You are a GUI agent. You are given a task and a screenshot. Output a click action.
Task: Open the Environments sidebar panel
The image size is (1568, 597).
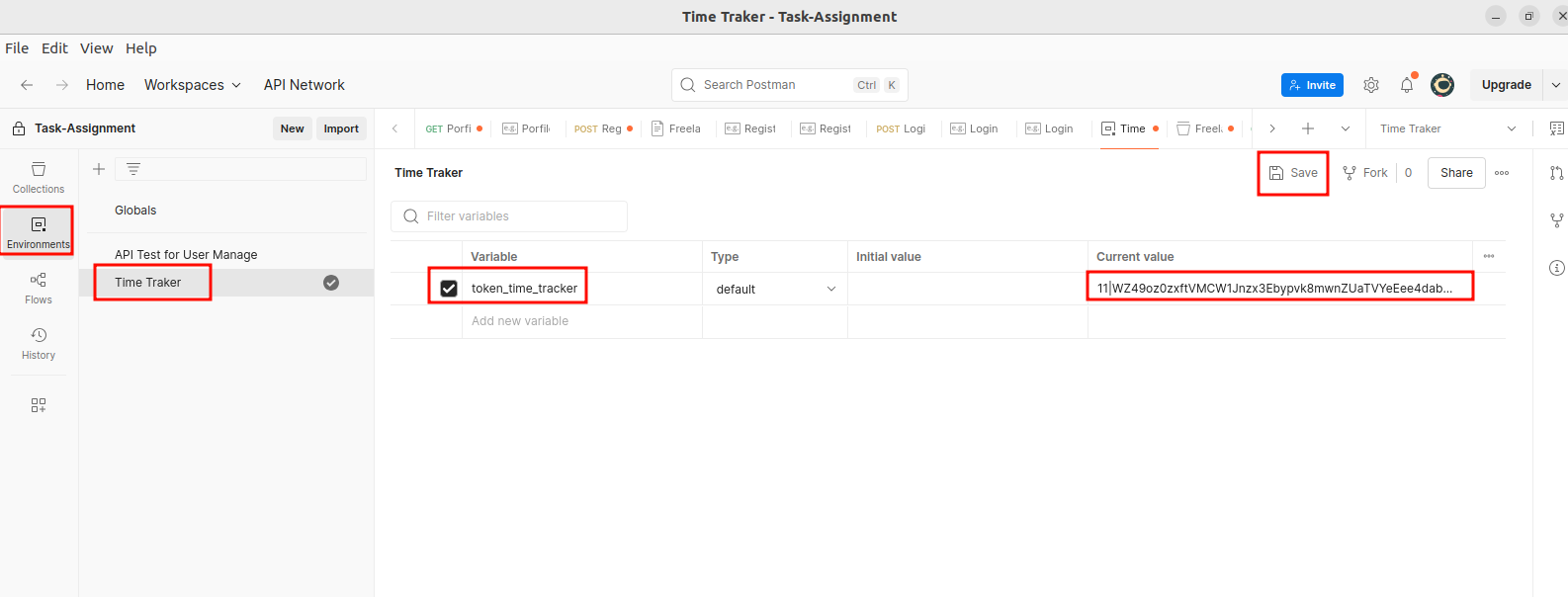coord(38,232)
